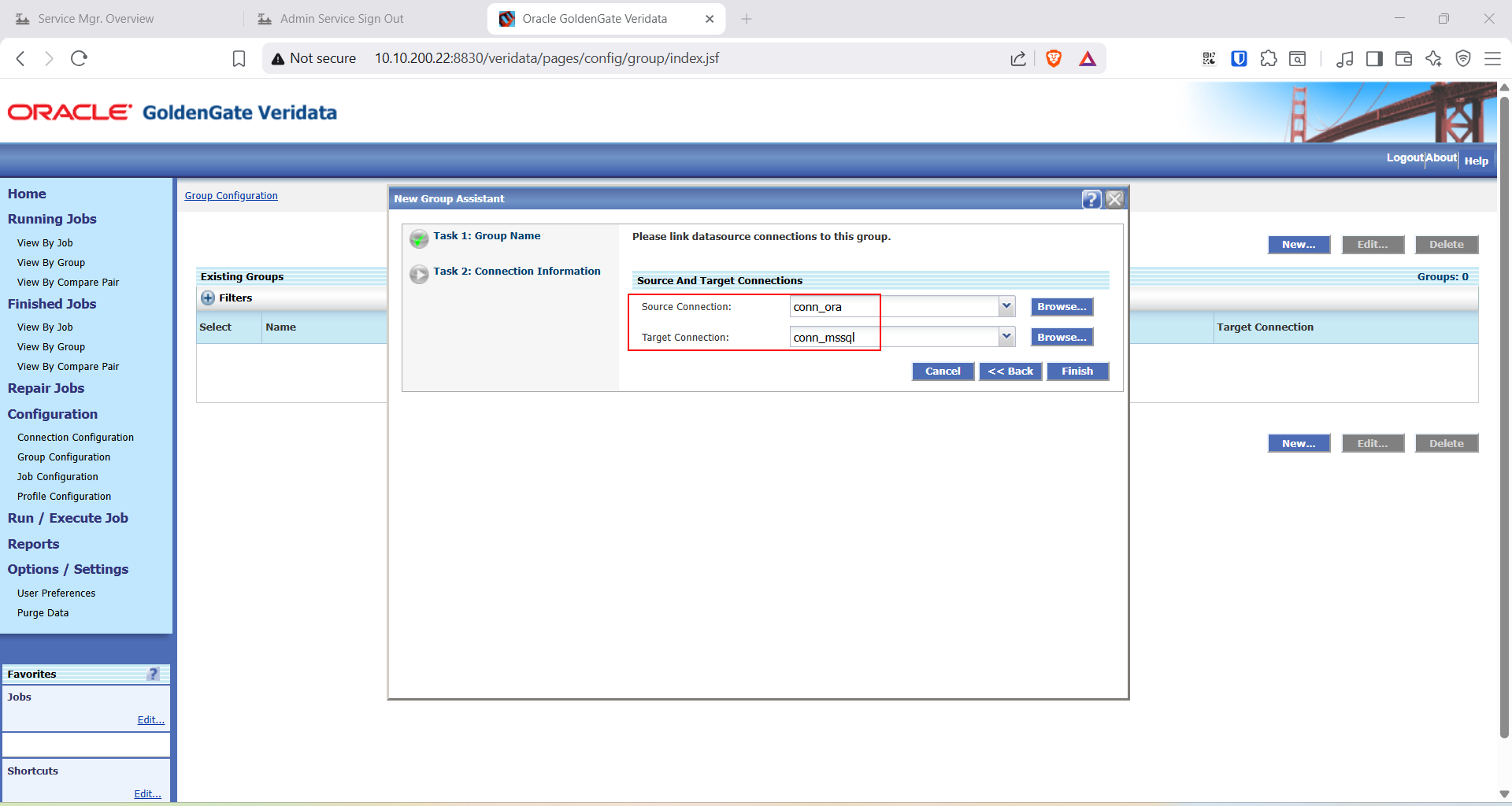Screen dimensions: 1512x806
Task: Open the Source Connection dropdown arrow
Action: 1006,306
